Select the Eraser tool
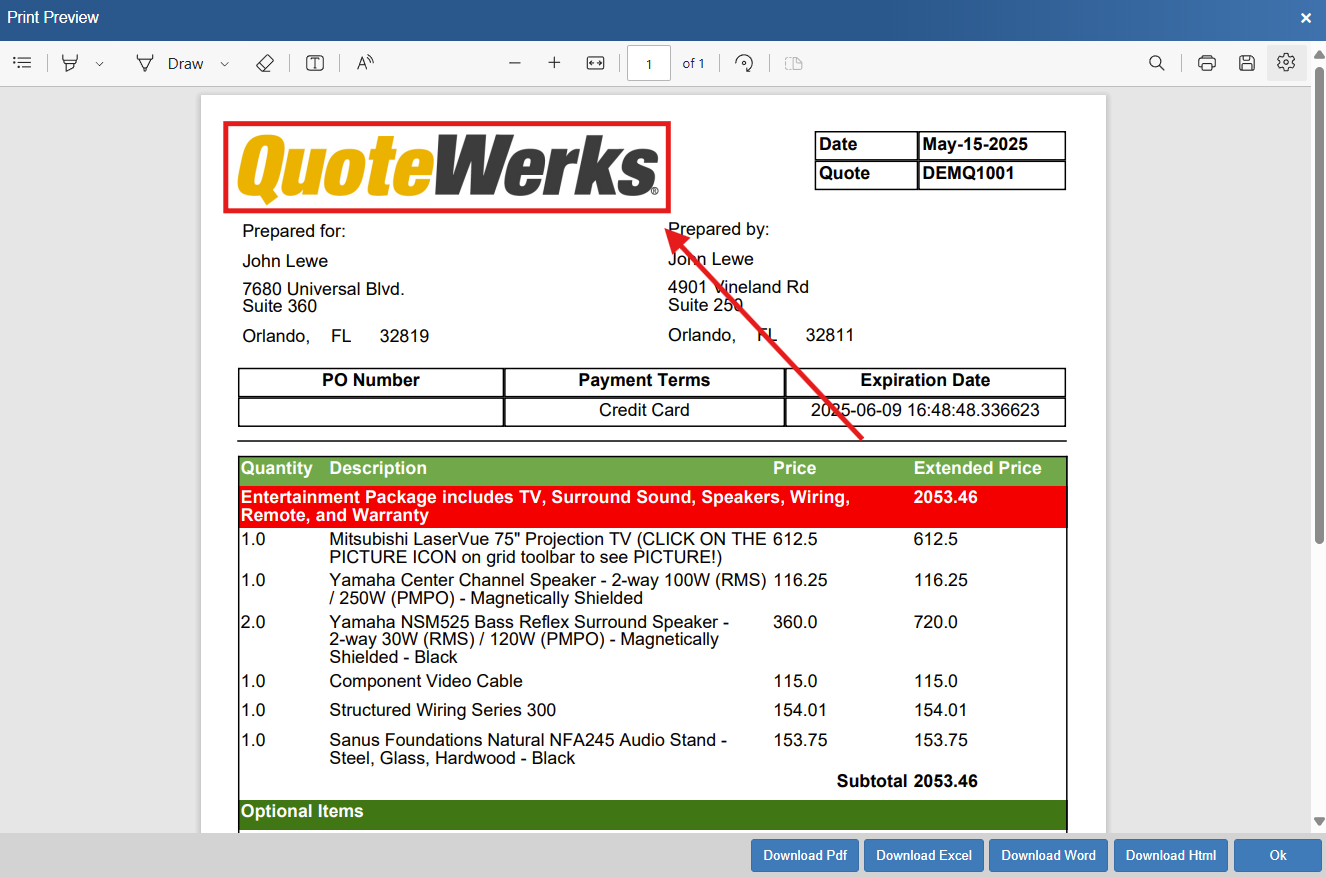This screenshot has height=877, width=1326. tap(264, 63)
